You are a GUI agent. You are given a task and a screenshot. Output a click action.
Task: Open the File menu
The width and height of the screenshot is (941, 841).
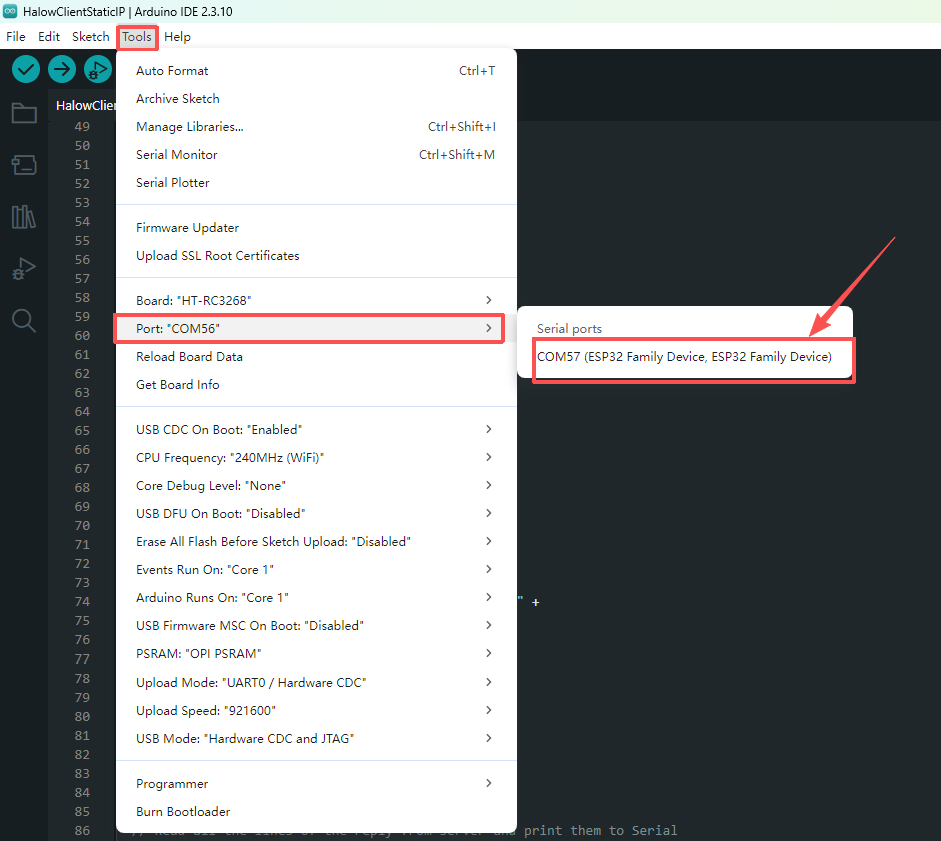pos(16,37)
